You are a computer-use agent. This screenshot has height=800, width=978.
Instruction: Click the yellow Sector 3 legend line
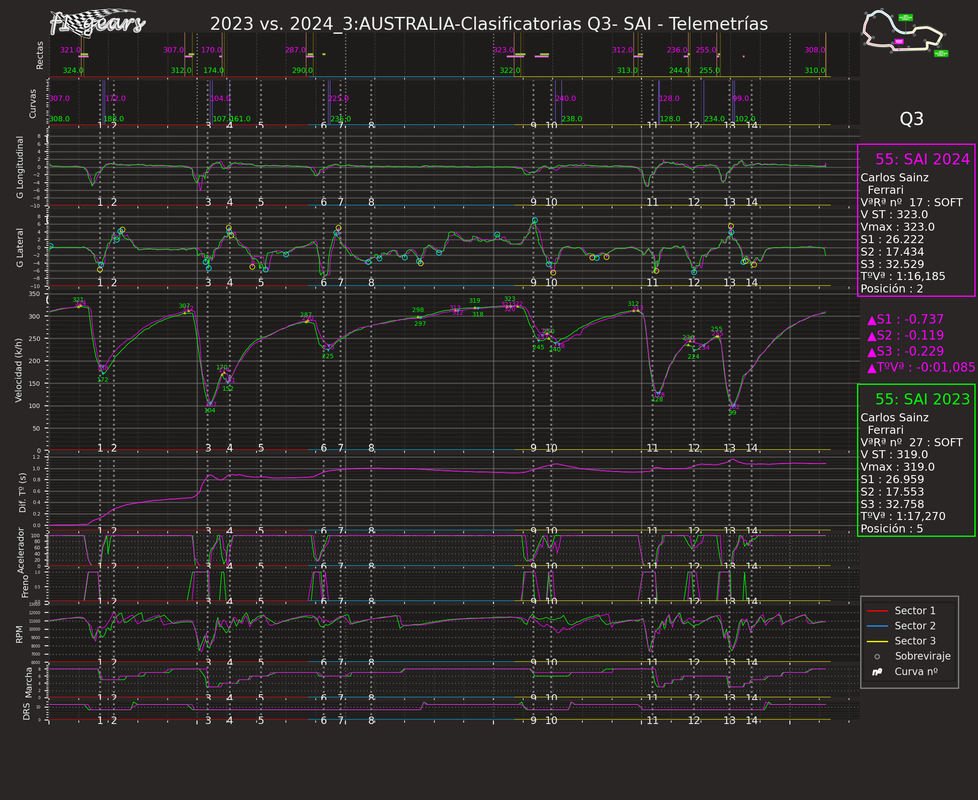point(877,641)
